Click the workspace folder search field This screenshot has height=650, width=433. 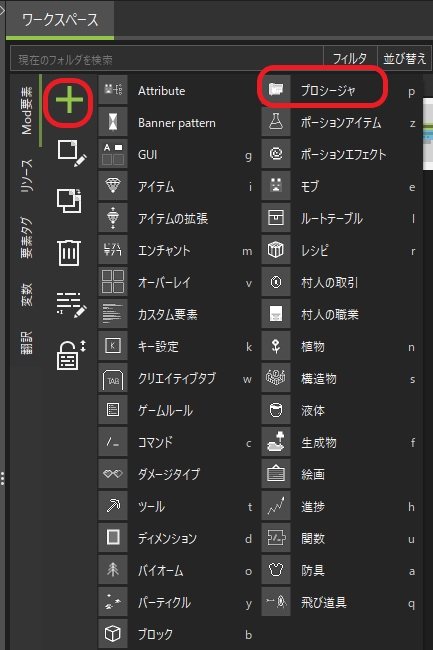point(167,59)
